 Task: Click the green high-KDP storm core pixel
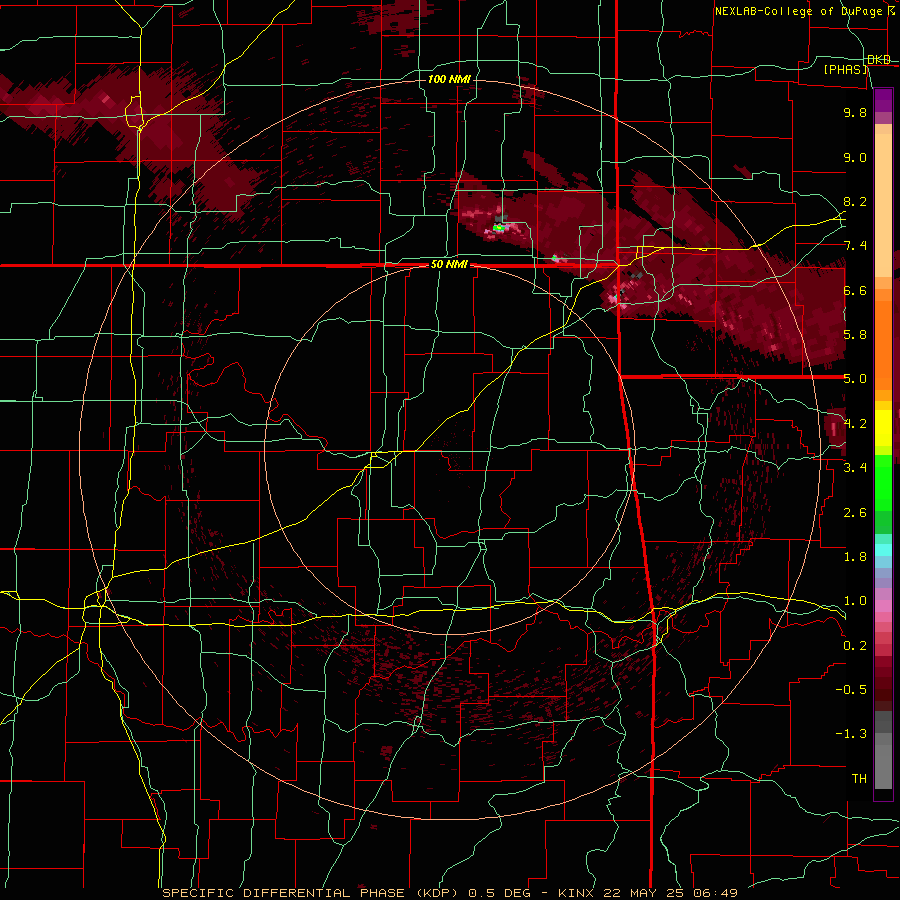[499, 228]
